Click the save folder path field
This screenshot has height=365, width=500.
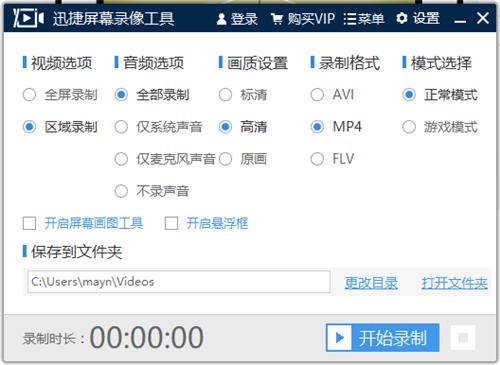pyautogui.click(x=179, y=282)
